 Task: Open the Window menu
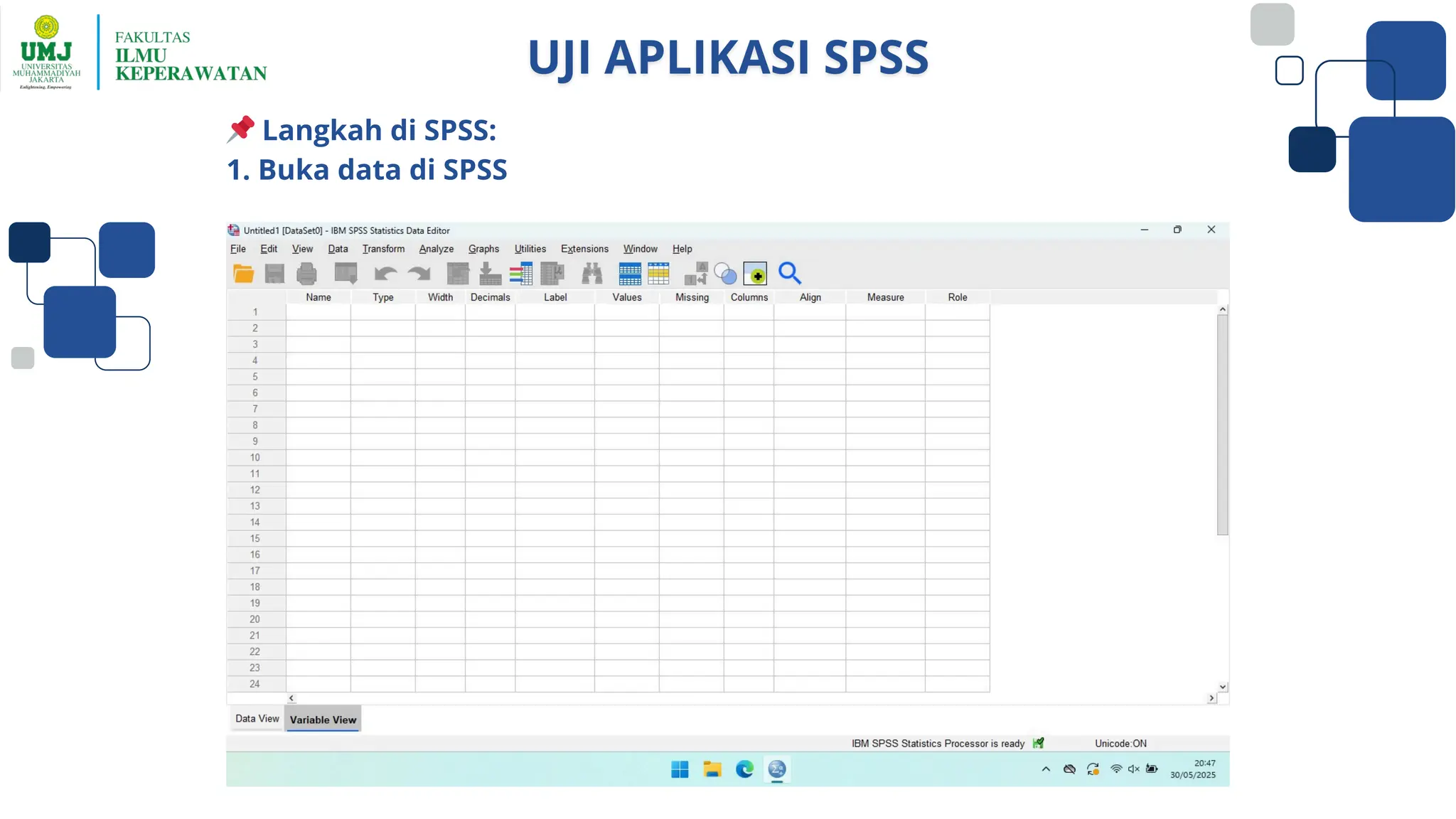(641, 249)
